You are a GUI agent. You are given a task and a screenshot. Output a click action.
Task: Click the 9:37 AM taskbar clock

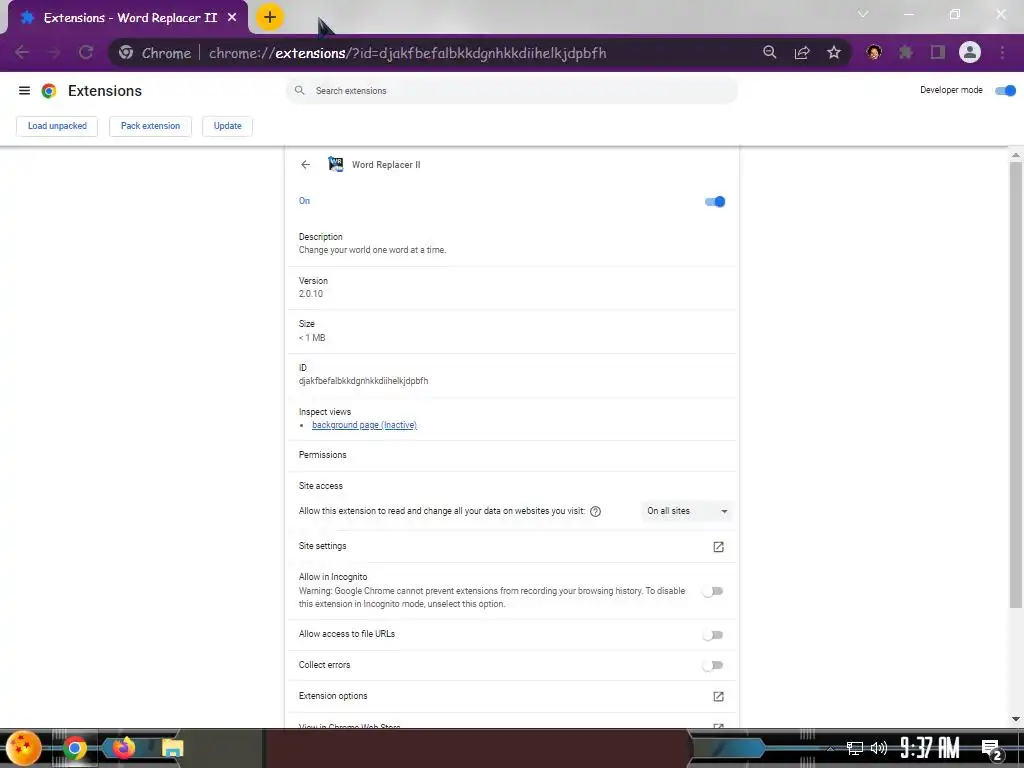tap(930, 748)
